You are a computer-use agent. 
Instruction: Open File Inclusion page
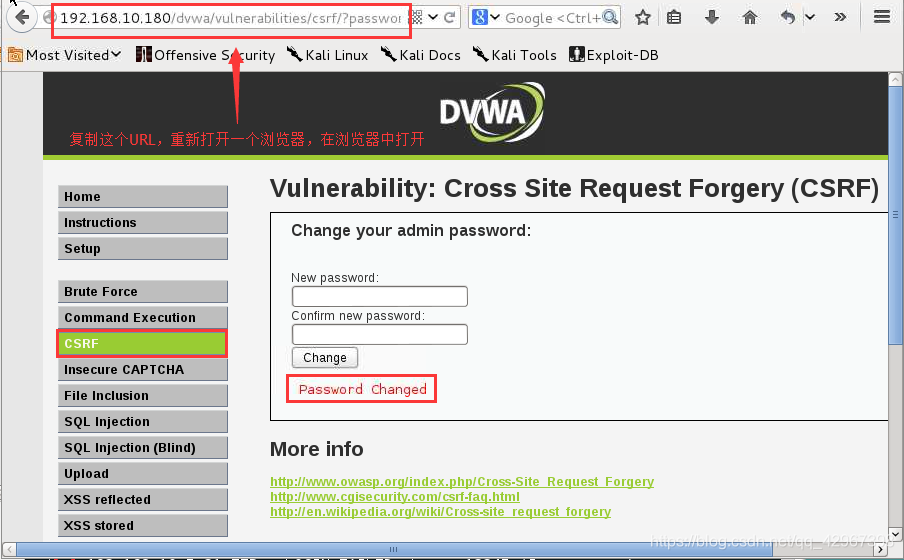click(x=142, y=396)
